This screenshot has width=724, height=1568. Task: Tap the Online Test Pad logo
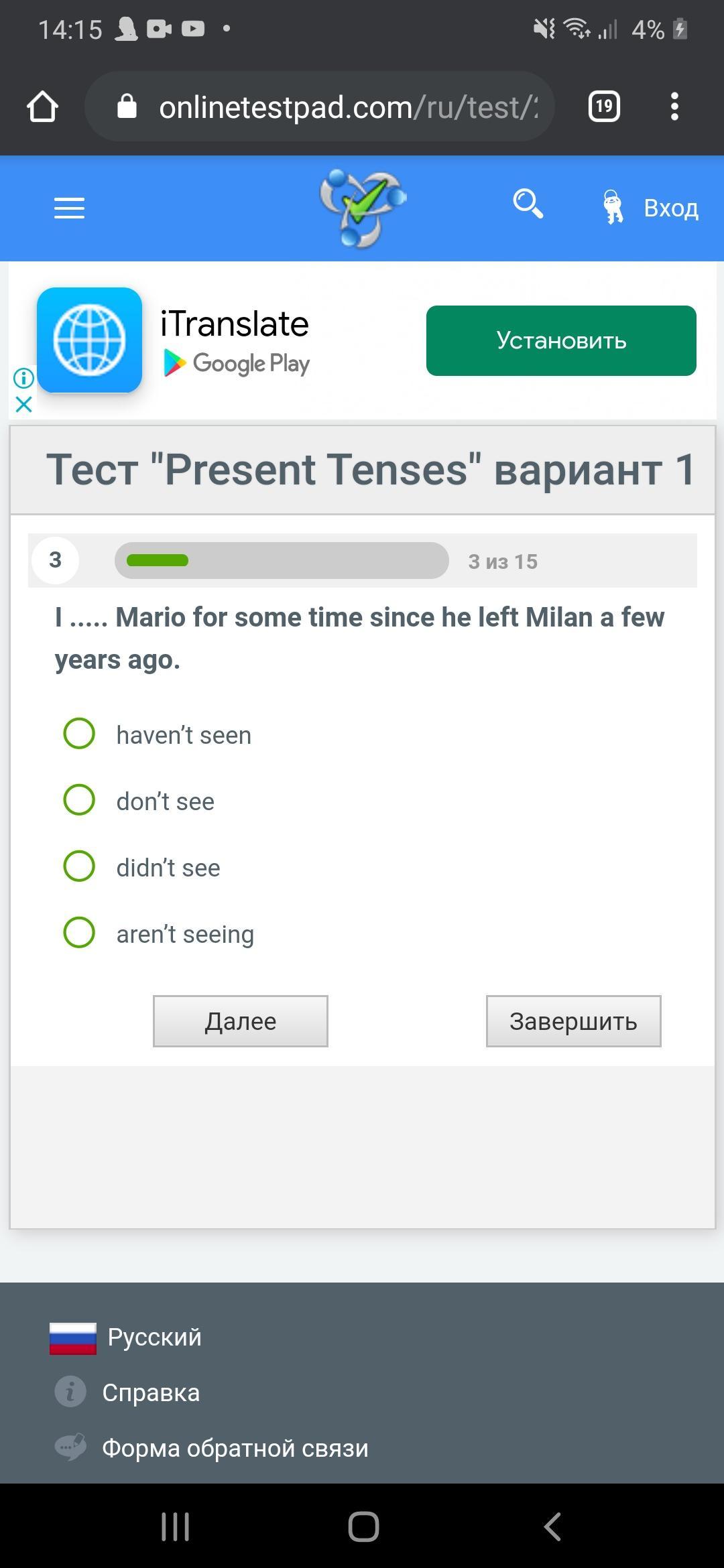pos(363,208)
